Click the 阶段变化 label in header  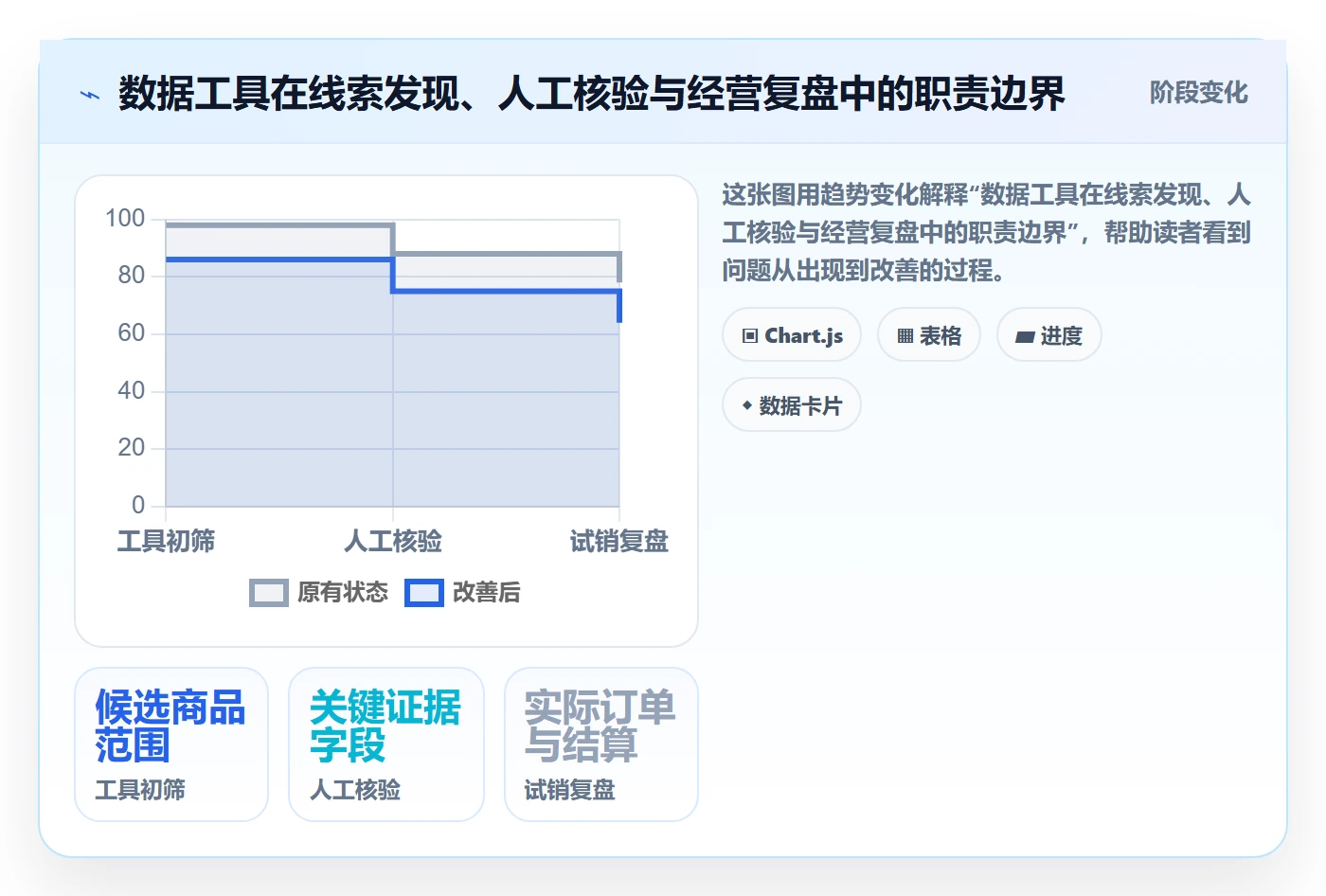pos(1199,93)
